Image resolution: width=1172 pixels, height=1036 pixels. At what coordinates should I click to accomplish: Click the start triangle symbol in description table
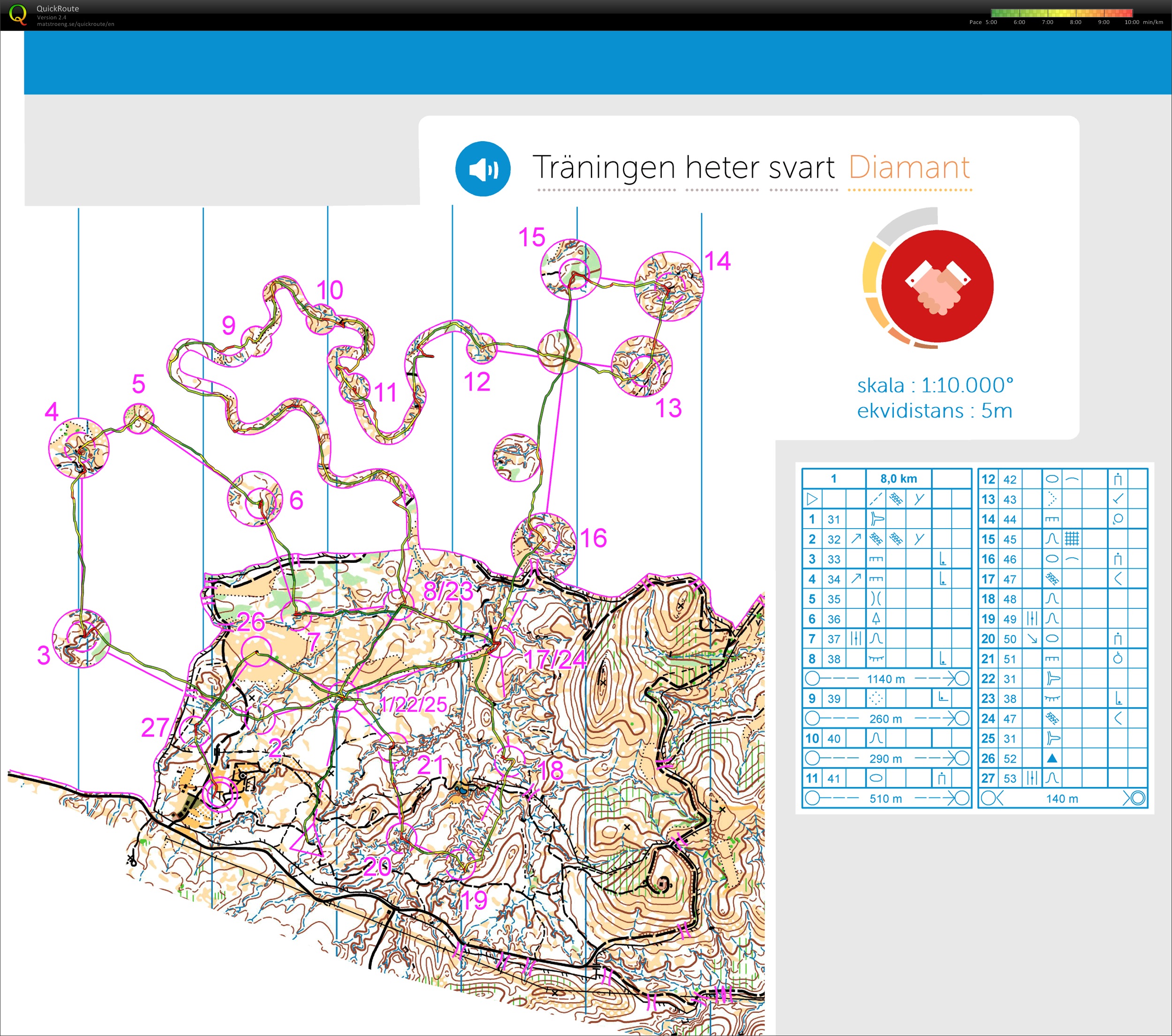pyautogui.click(x=812, y=499)
